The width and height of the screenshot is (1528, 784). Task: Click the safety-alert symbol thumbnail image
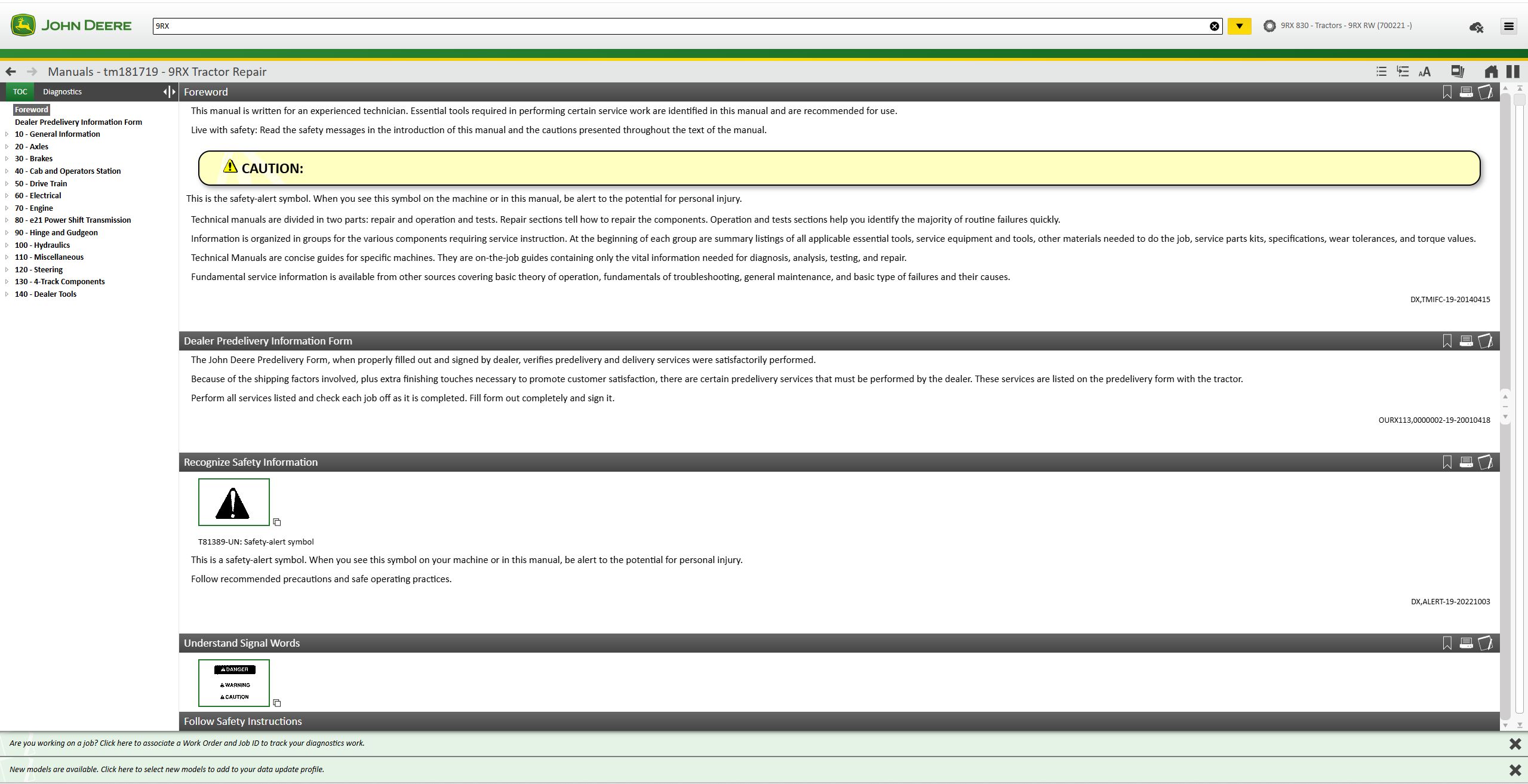tap(233, 502)
